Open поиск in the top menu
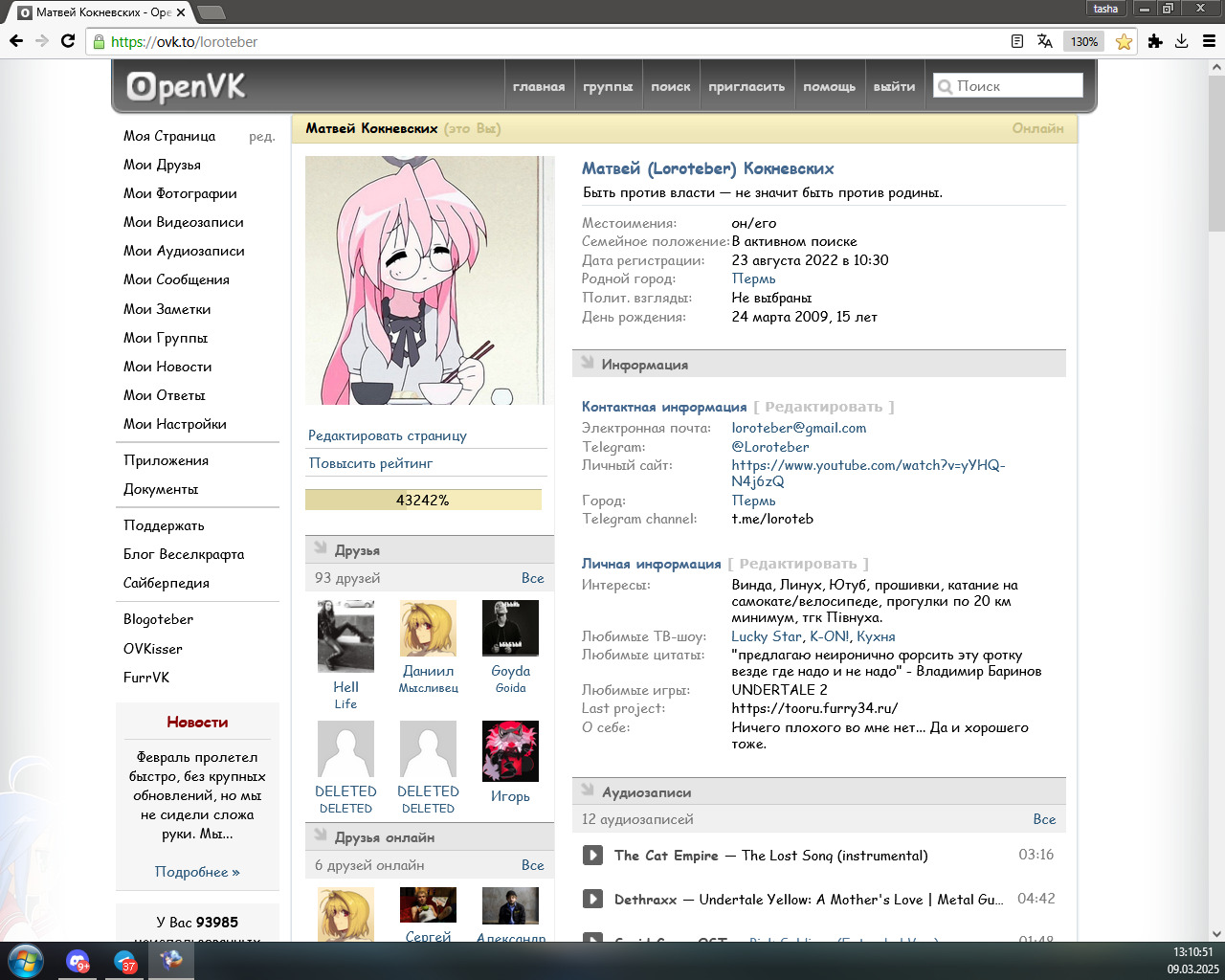The width and height of the screenshot is (1225, 980). (671, 86)
